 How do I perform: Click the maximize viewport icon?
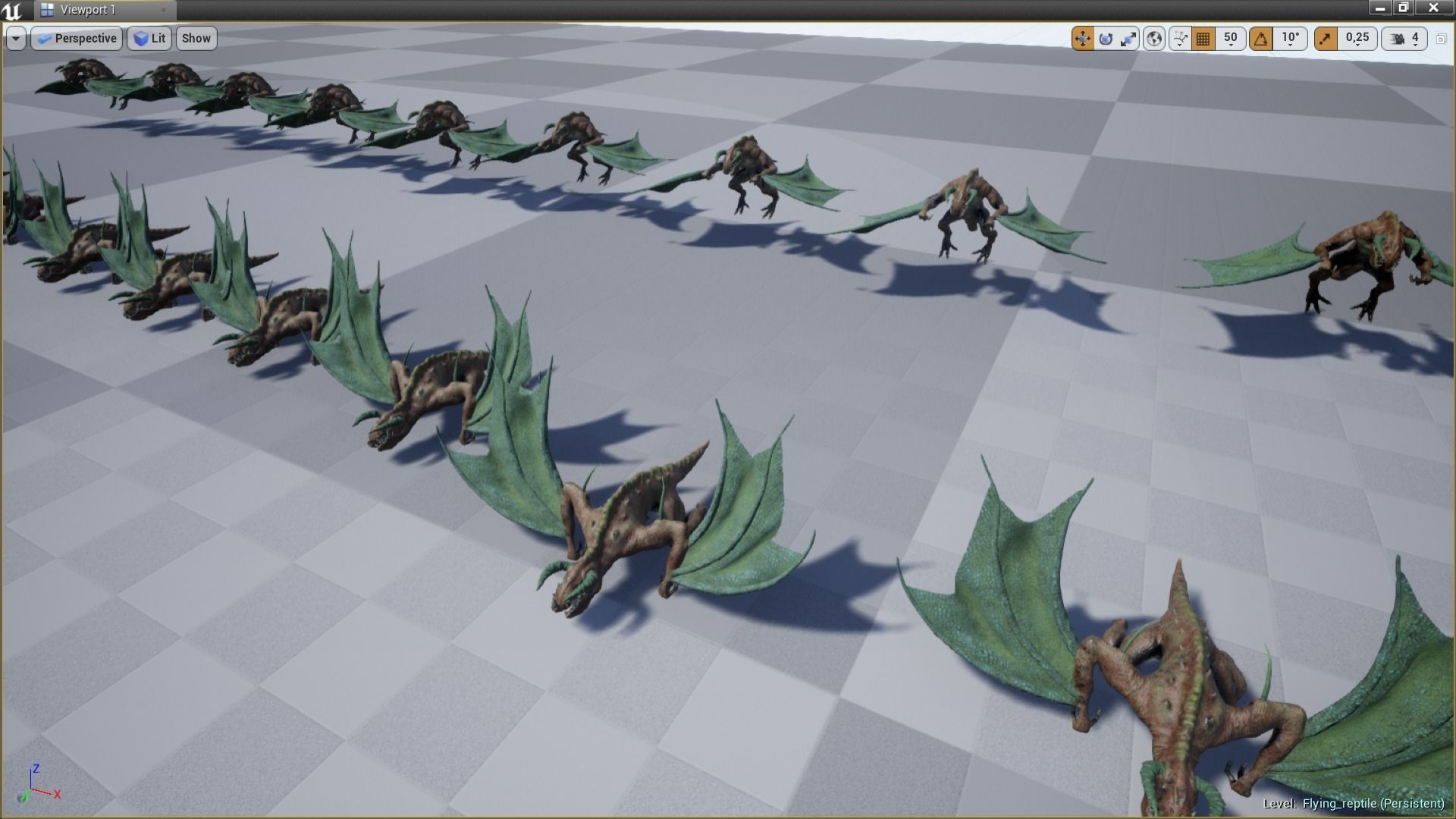1441,38
